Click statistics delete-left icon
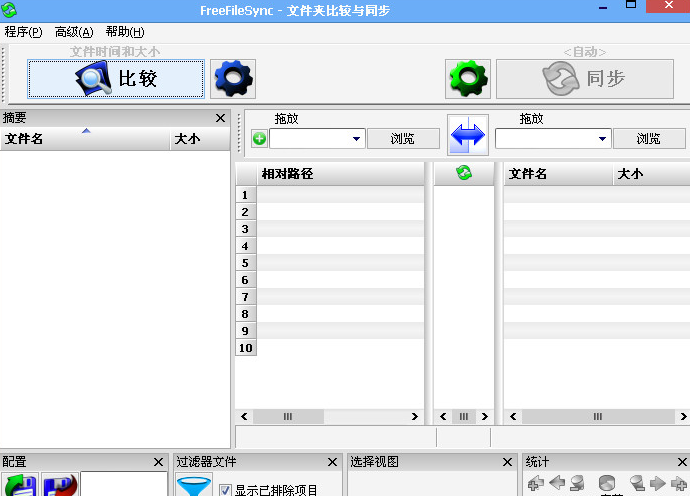This screenshot has height=496, width=690. (x=577, y=483)
